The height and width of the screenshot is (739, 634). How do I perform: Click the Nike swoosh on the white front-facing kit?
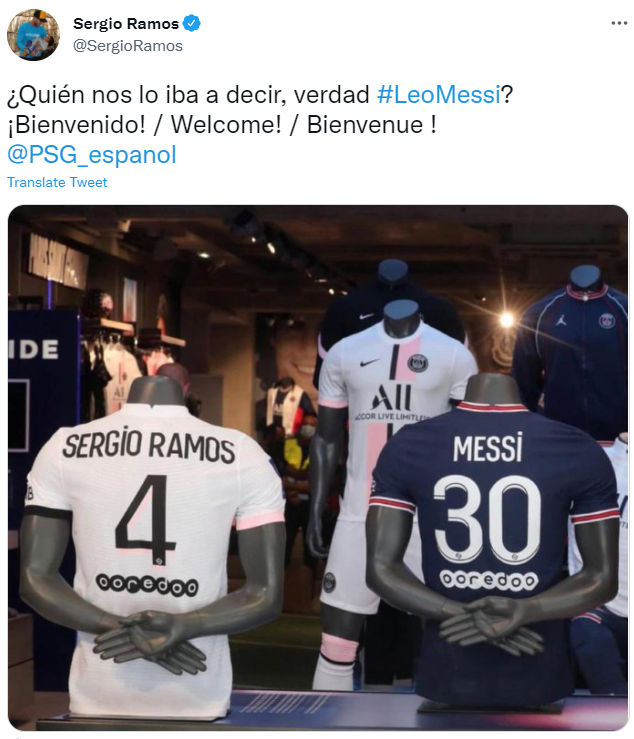click(x=370, y=363)
